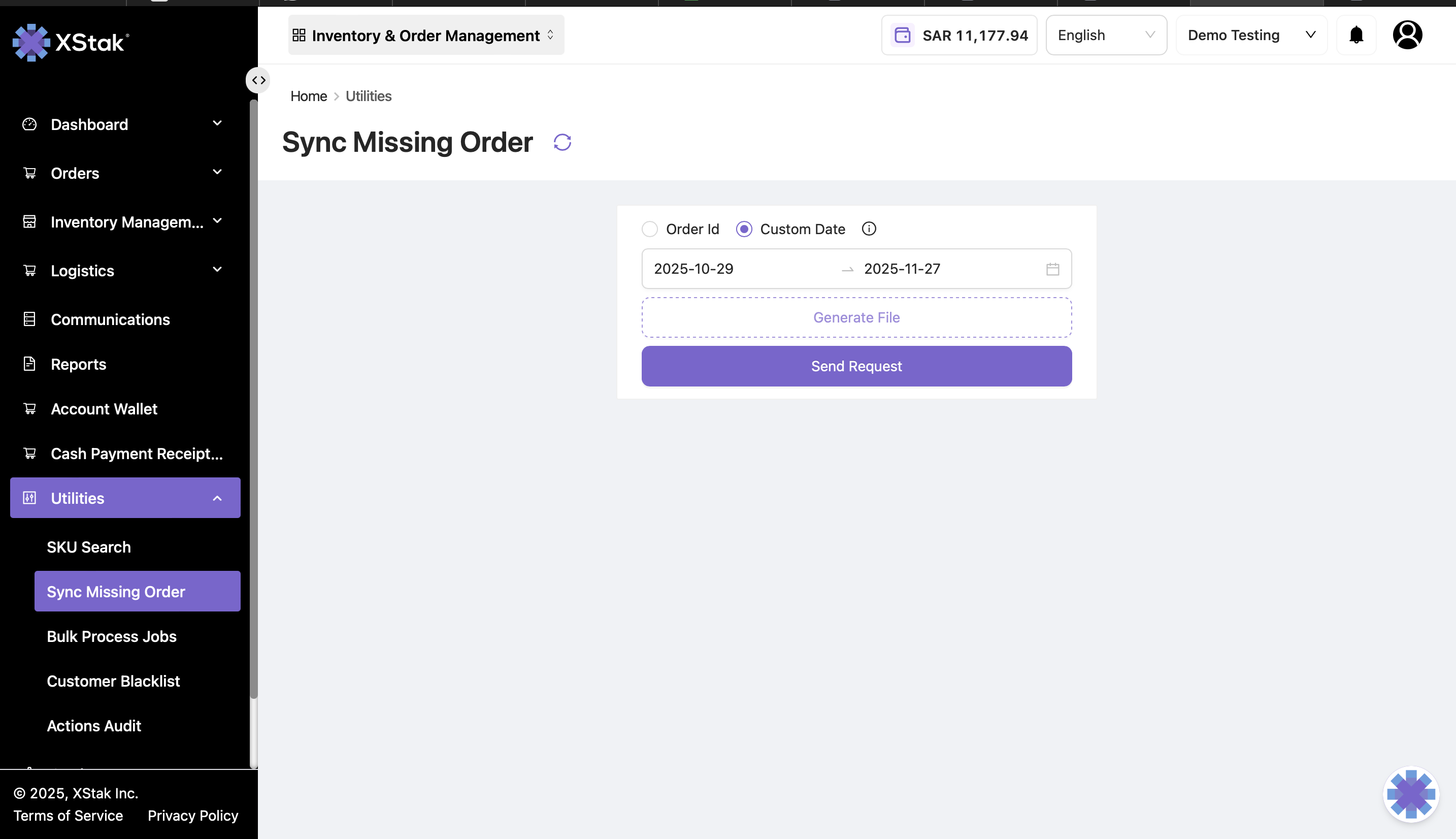Viewport: 1456px width, 839px height.
Task: Click the wallet balance icon
Action: point(902,35)
